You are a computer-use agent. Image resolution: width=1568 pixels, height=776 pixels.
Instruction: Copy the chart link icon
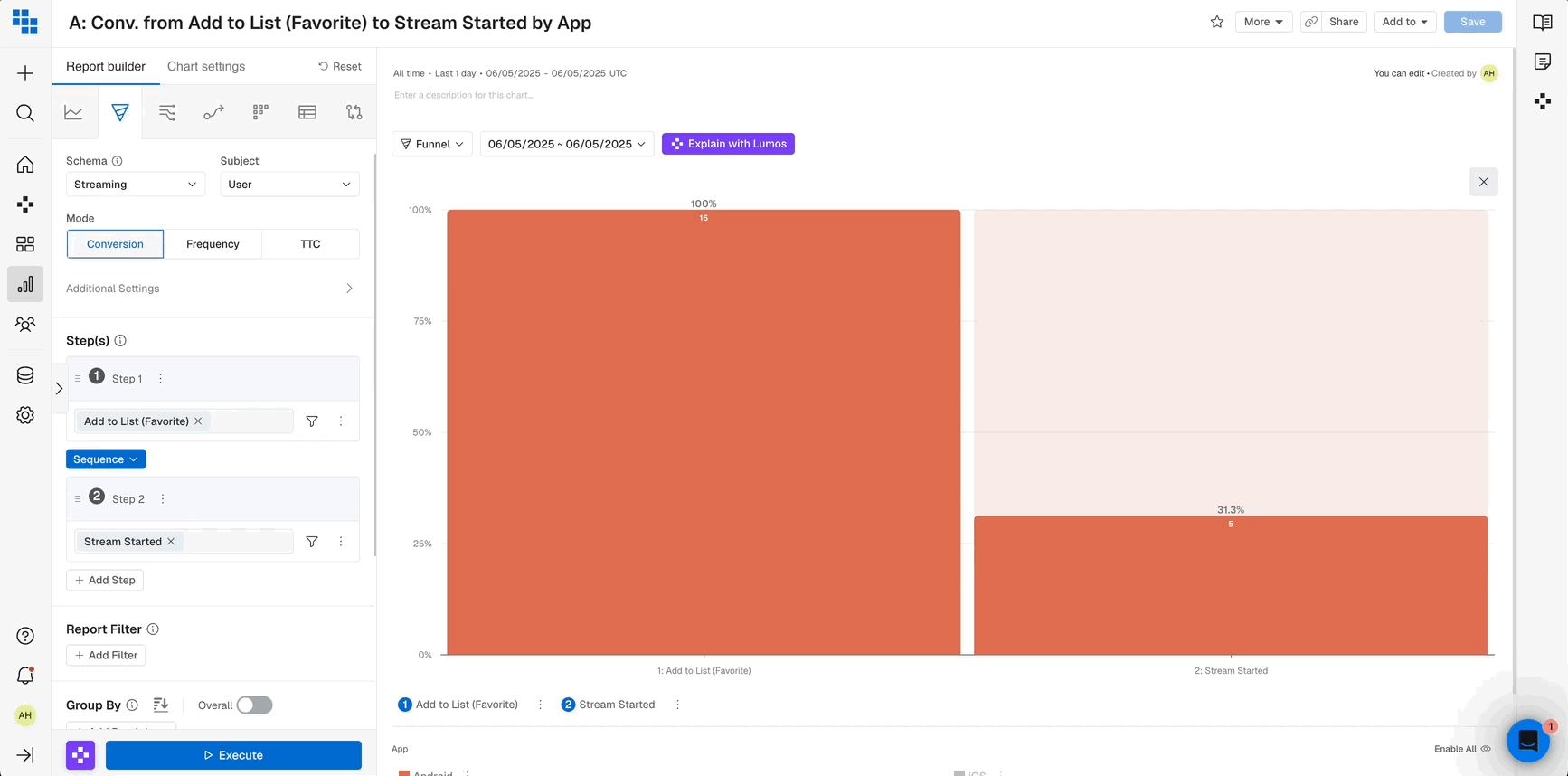pyautogui.click(x=1311, y=22)
